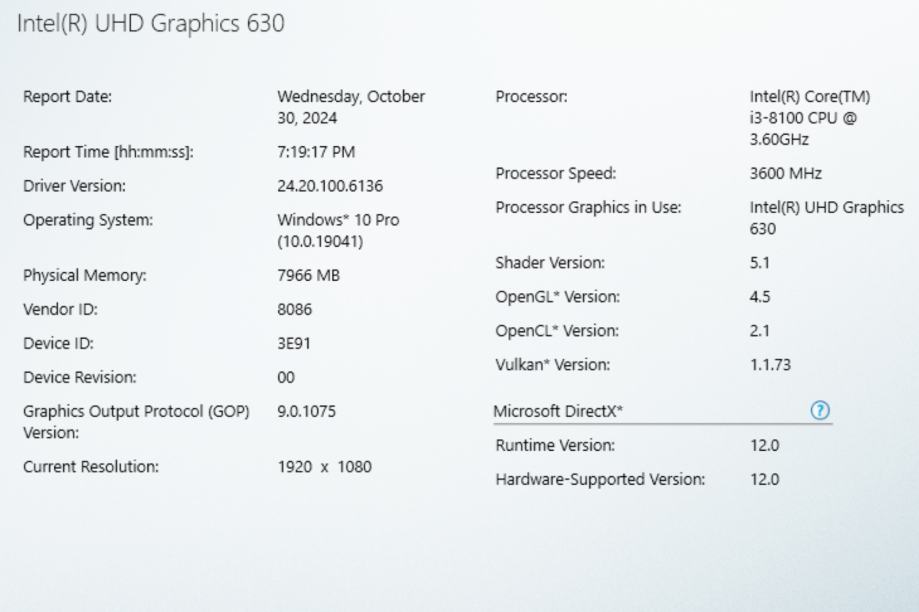Click the Vulkan Version value 1.1.73
The width and height of the screenshot is (919, 612).
point(769,365)
